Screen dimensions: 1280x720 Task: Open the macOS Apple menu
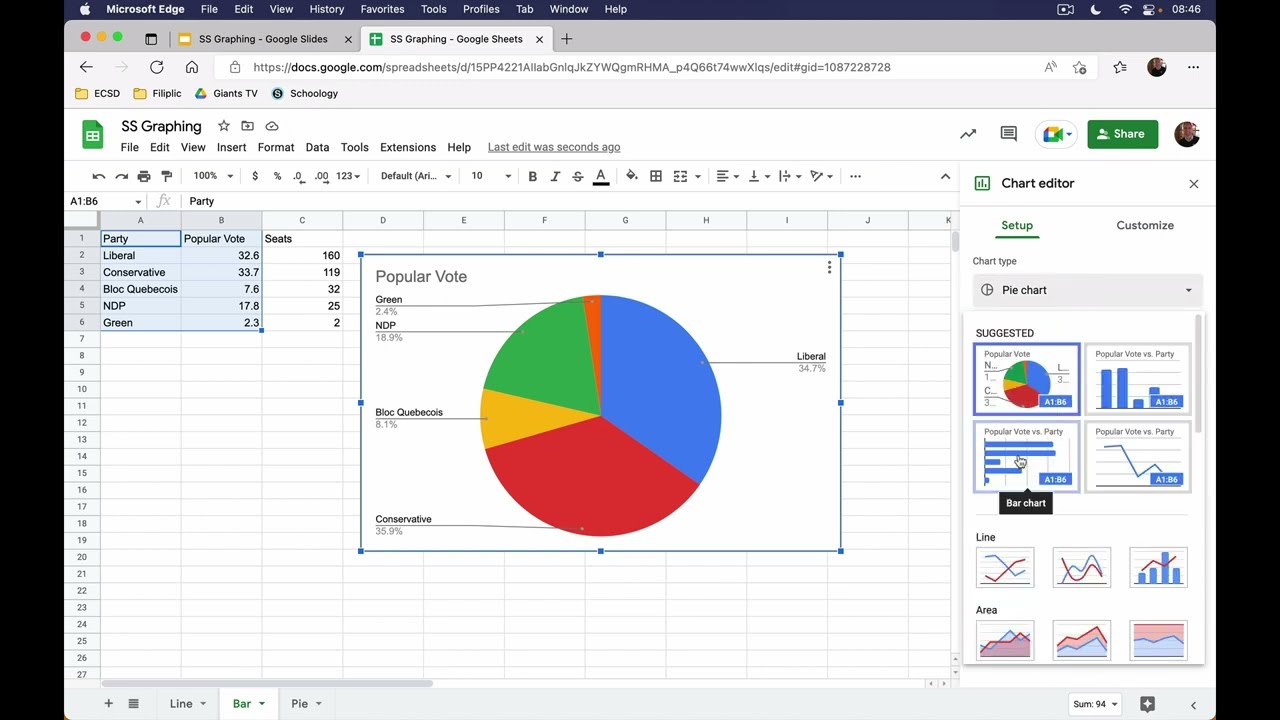pyautogui.click(x=85, y=9)
